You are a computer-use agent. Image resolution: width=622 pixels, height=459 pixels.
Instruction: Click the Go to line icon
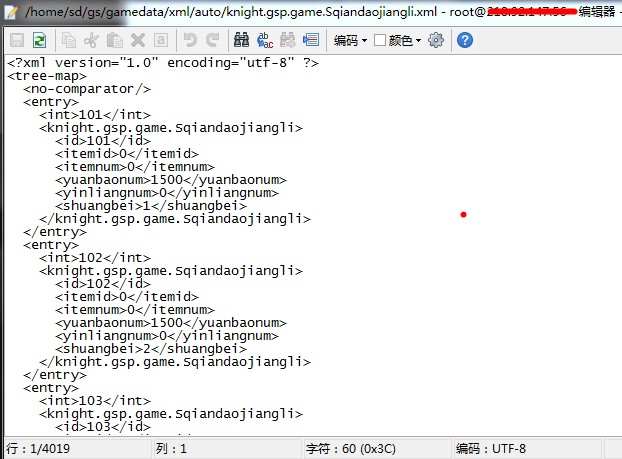pos(311,40)
